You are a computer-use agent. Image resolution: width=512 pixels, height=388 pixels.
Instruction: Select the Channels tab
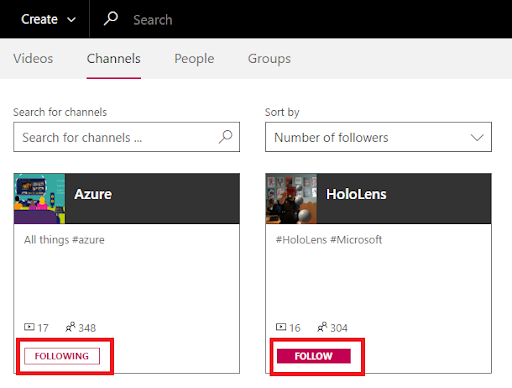pos(114,59)
